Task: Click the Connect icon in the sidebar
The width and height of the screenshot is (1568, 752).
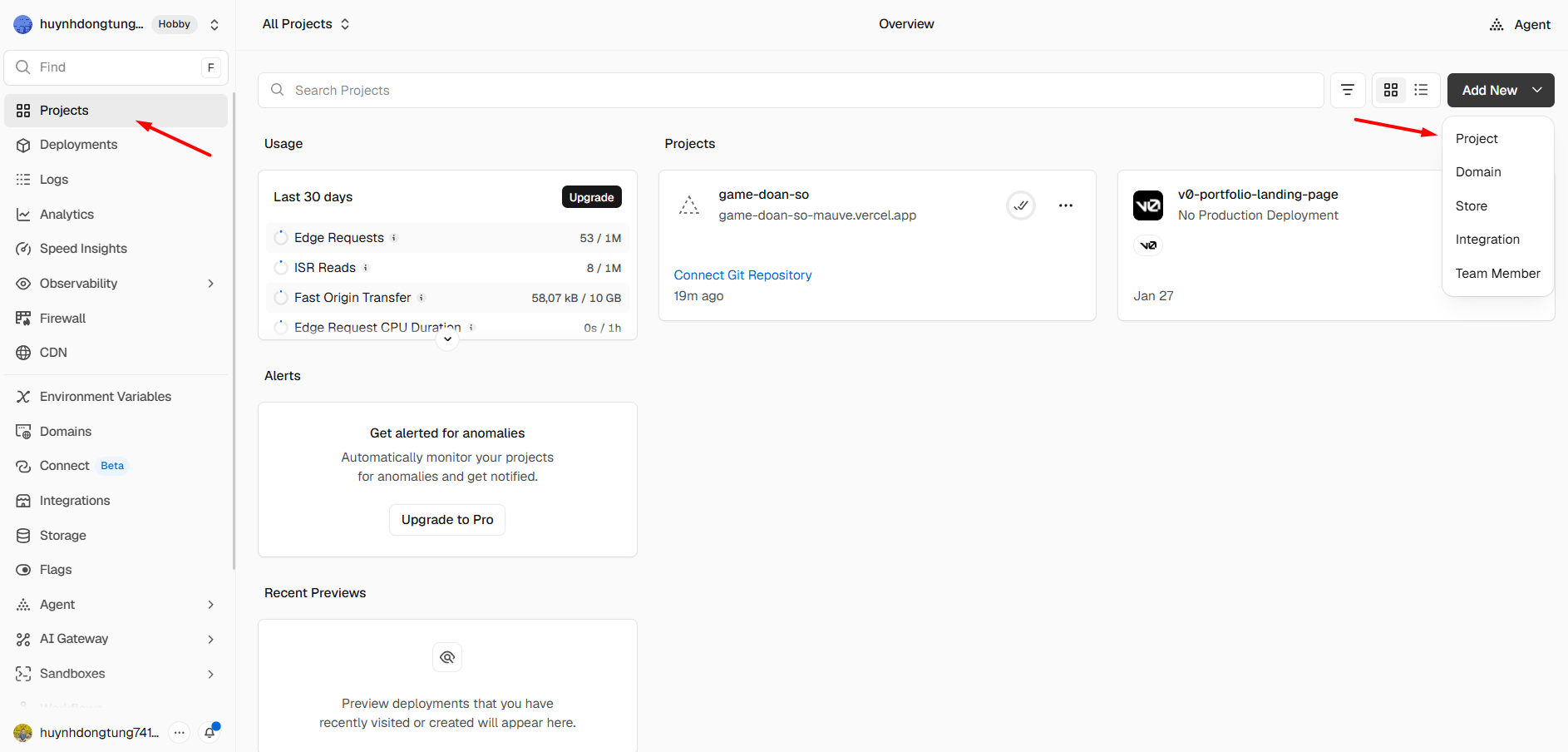Action: [x=23, y=466]
